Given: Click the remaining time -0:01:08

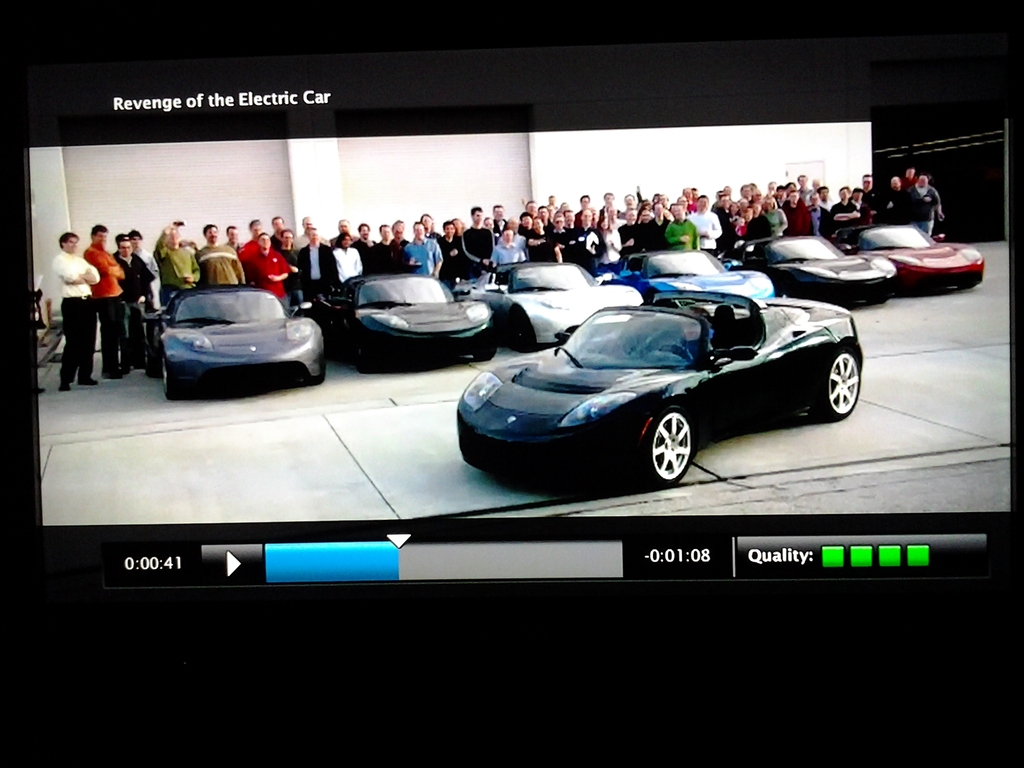Looking at the screenshot, I should [677, 556].
